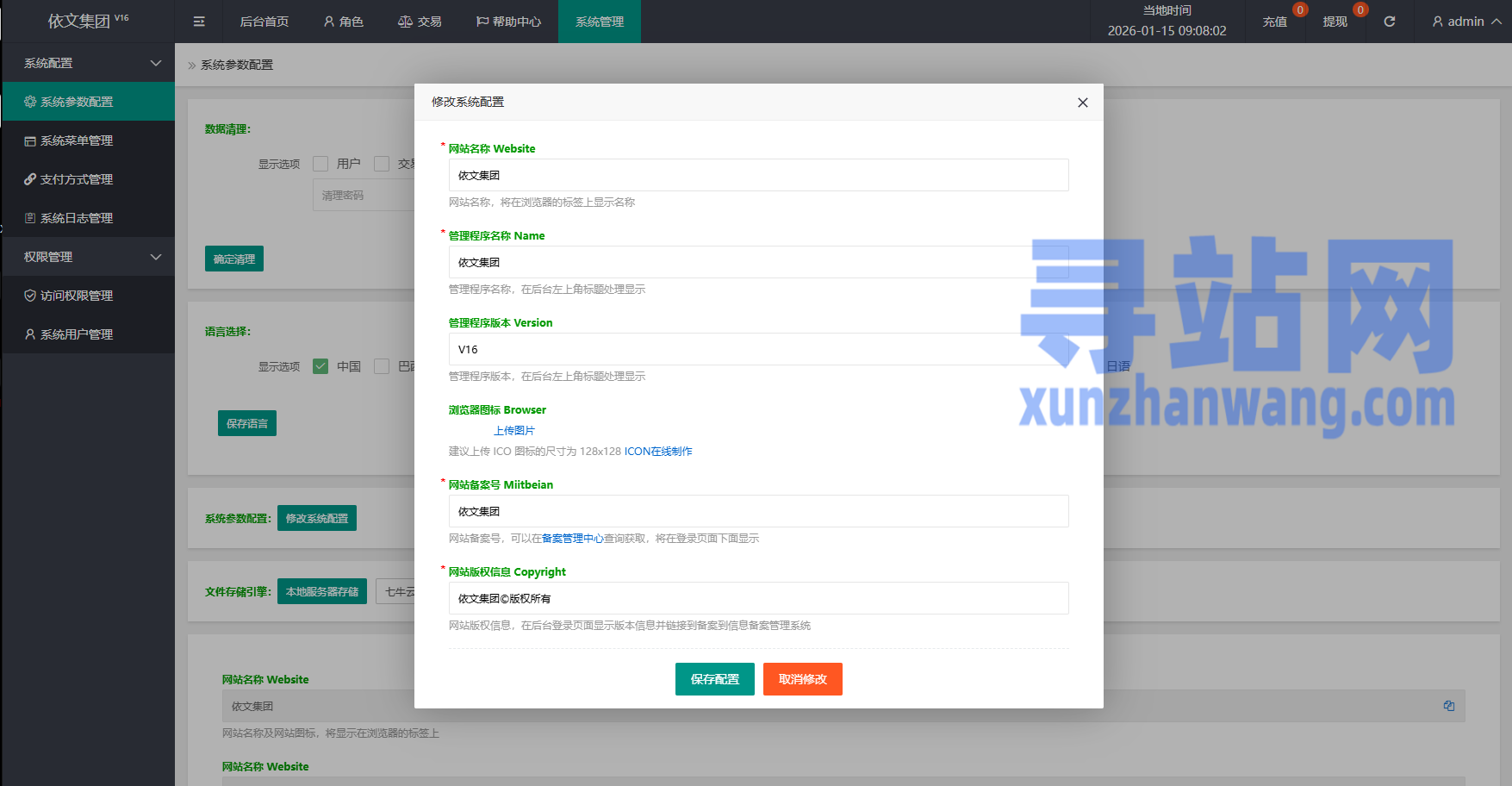Click the 保存配置 button

click(714, 679)
